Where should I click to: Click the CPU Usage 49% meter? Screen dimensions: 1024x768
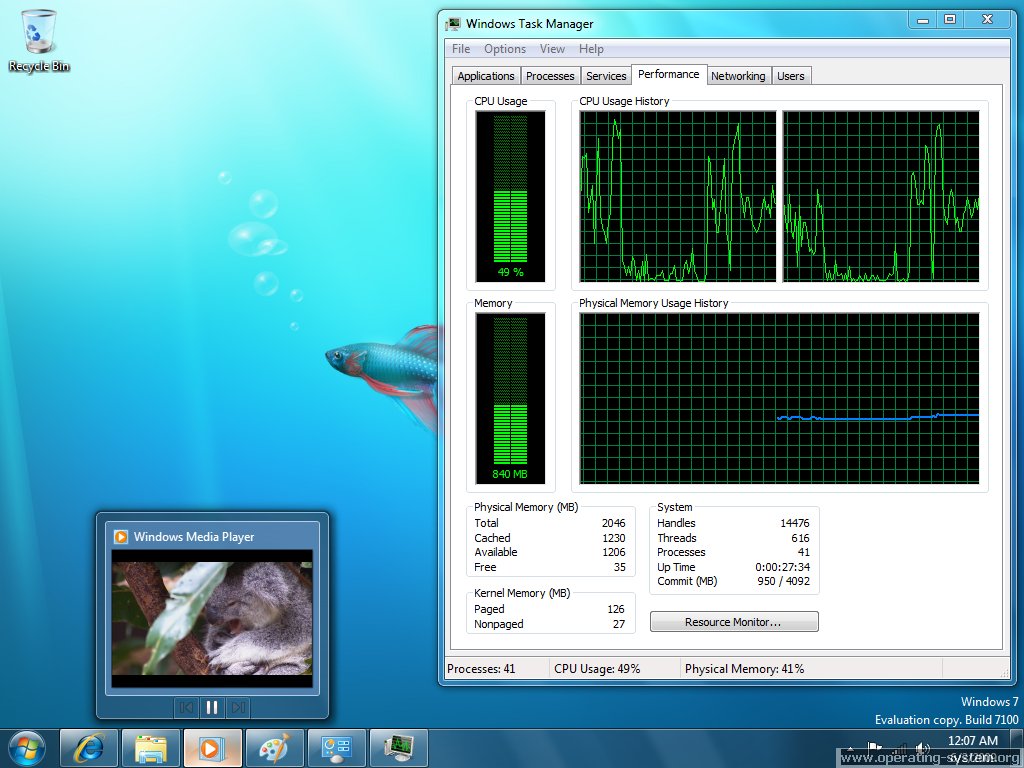[x=510, y=197]
